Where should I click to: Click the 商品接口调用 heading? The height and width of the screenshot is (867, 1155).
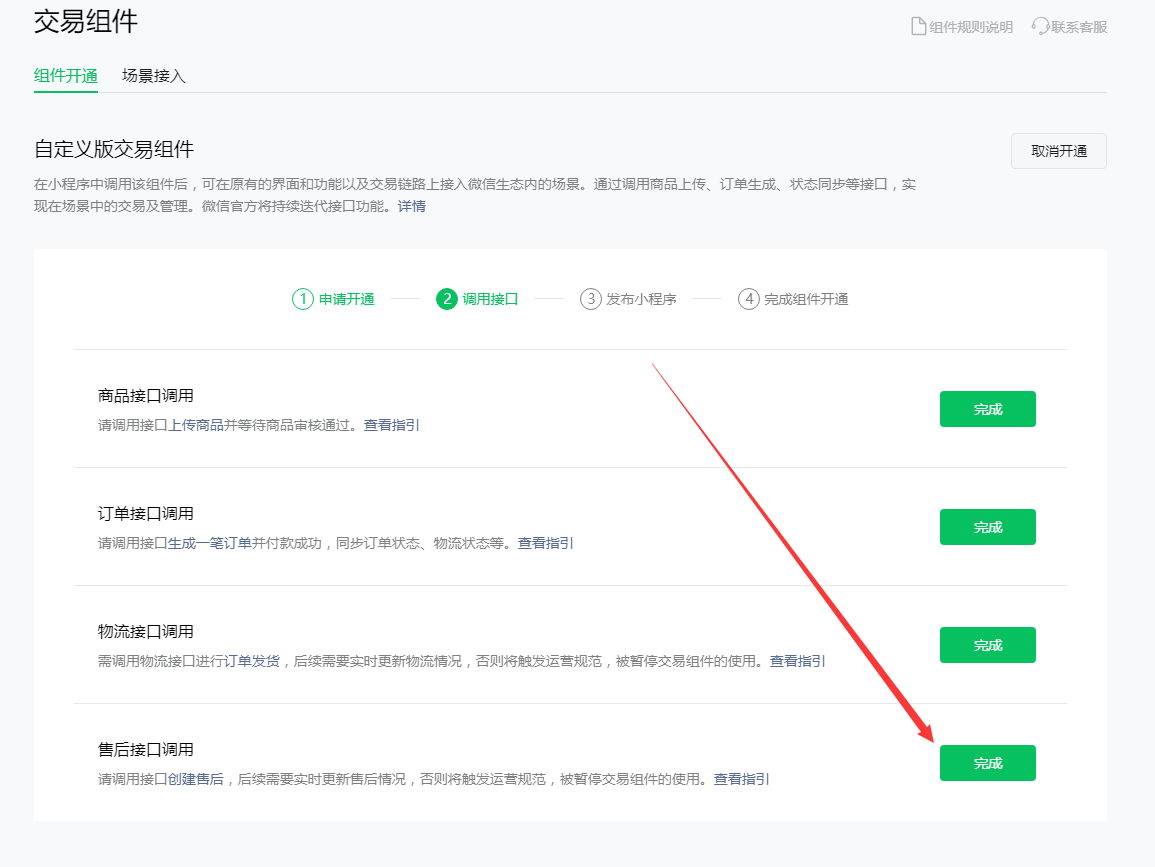146,396
